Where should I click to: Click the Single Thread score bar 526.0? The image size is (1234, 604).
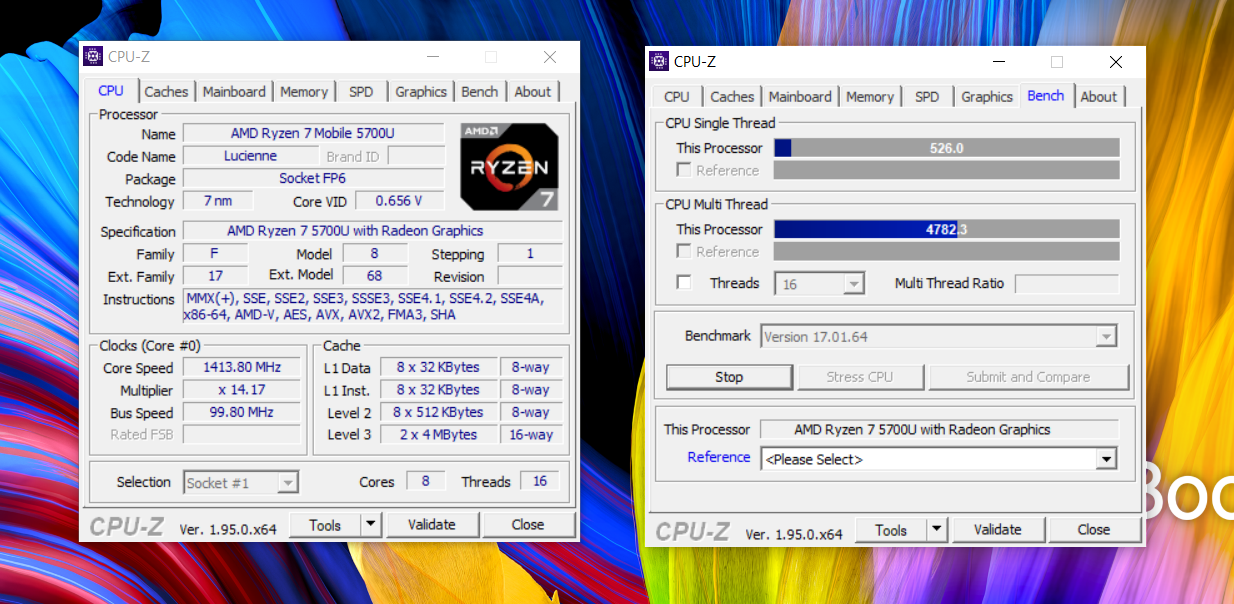pos(946,148)
